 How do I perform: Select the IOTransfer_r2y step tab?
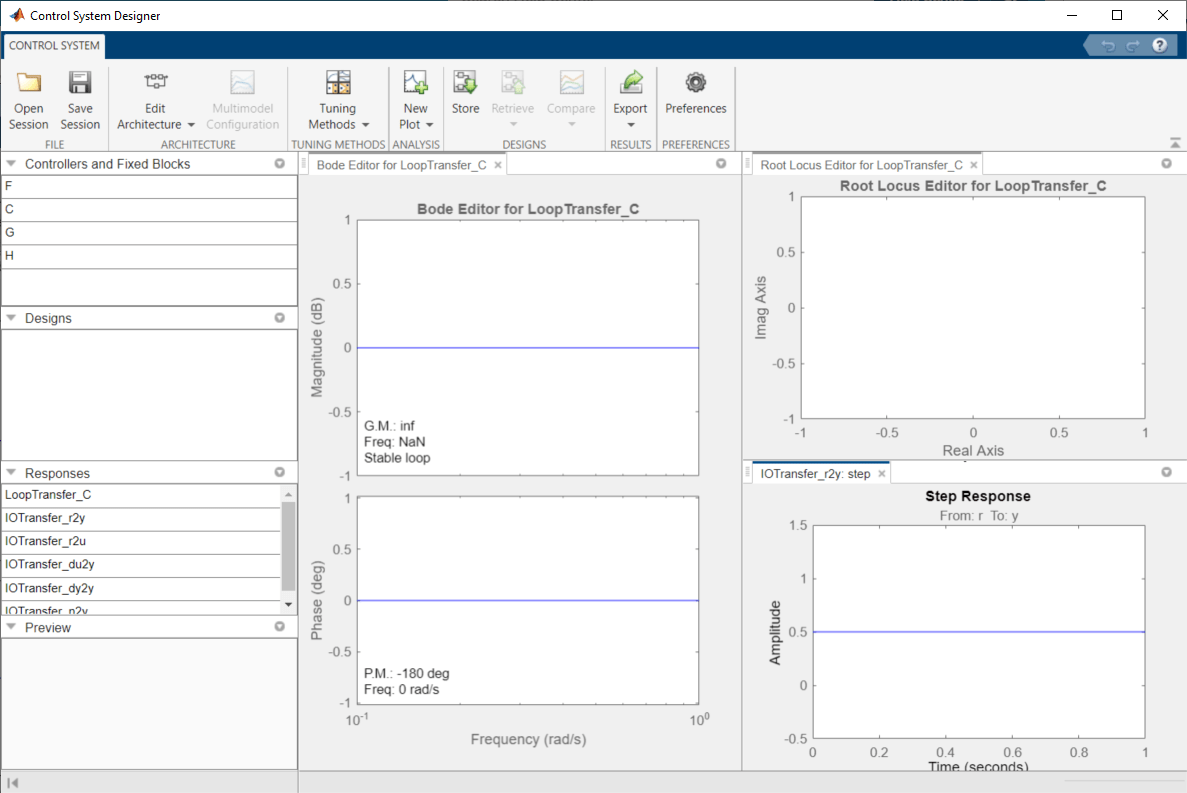[x=815, y=473]
